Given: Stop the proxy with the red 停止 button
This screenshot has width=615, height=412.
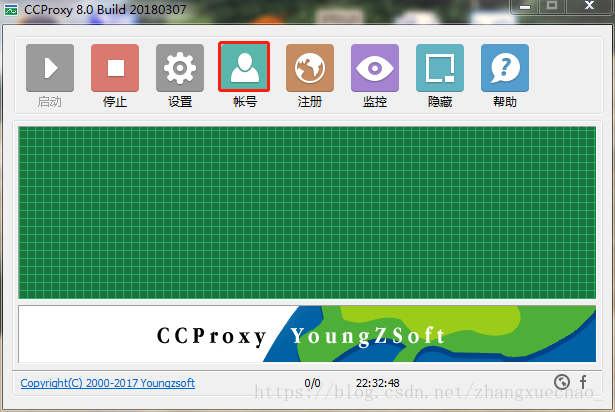Looking at the screenshot, I should (x=115, y=68).
